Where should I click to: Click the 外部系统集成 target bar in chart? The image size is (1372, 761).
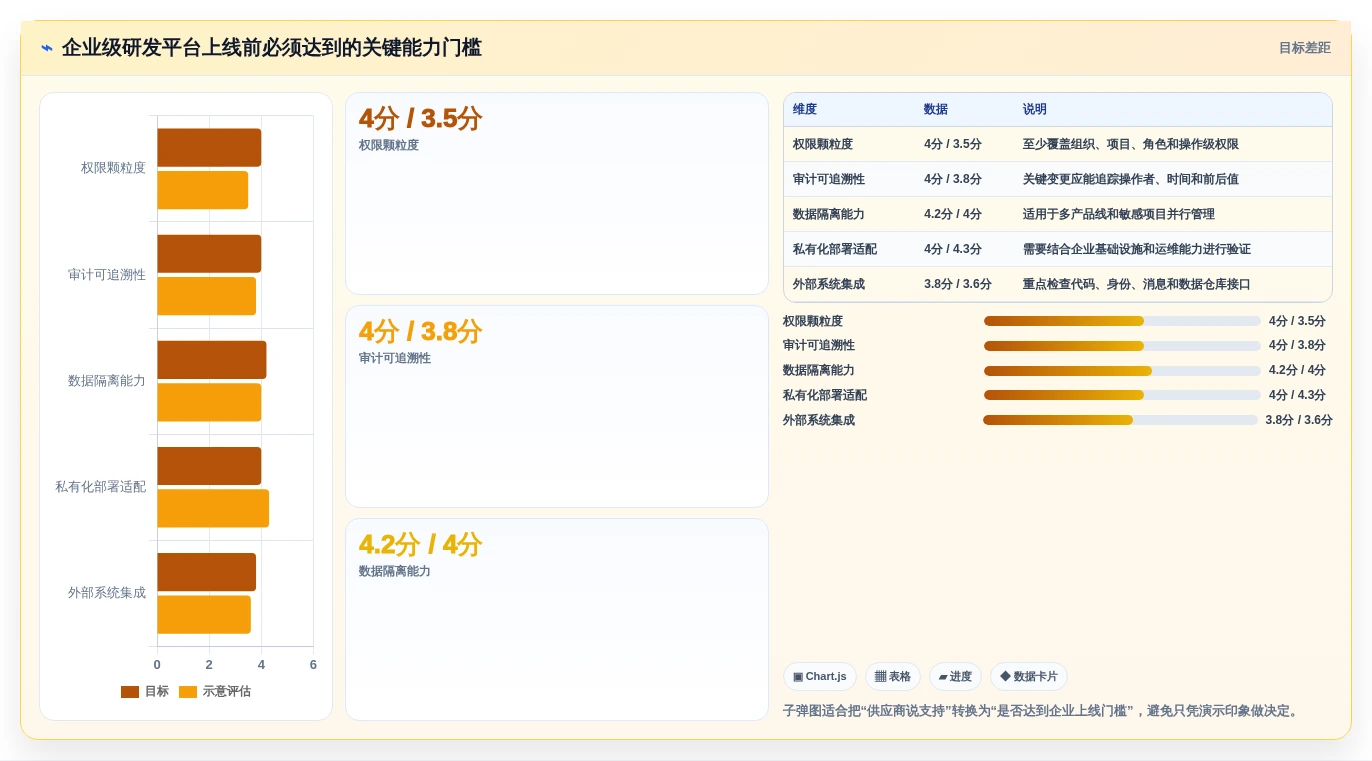click(x=206, y=572)
